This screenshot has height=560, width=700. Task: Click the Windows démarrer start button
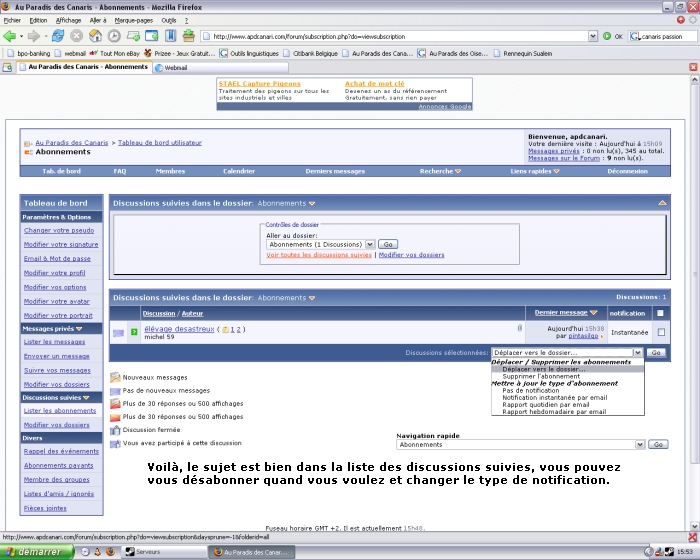coord(36,551)
